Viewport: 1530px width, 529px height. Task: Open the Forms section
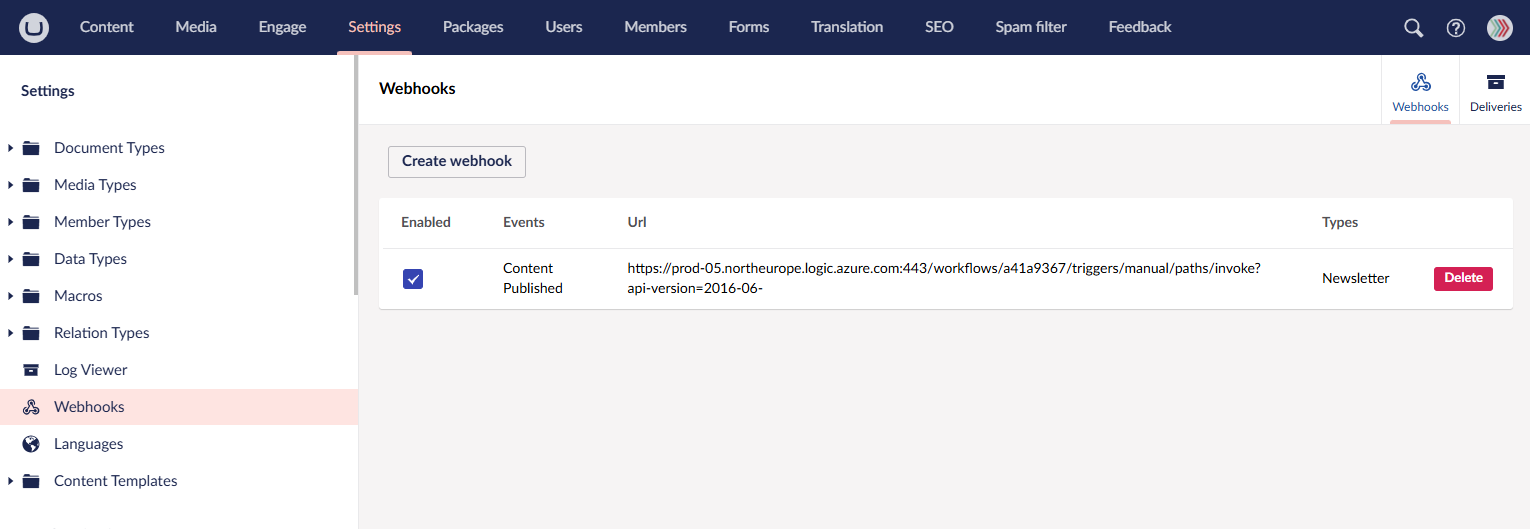(x=749, y=27)
